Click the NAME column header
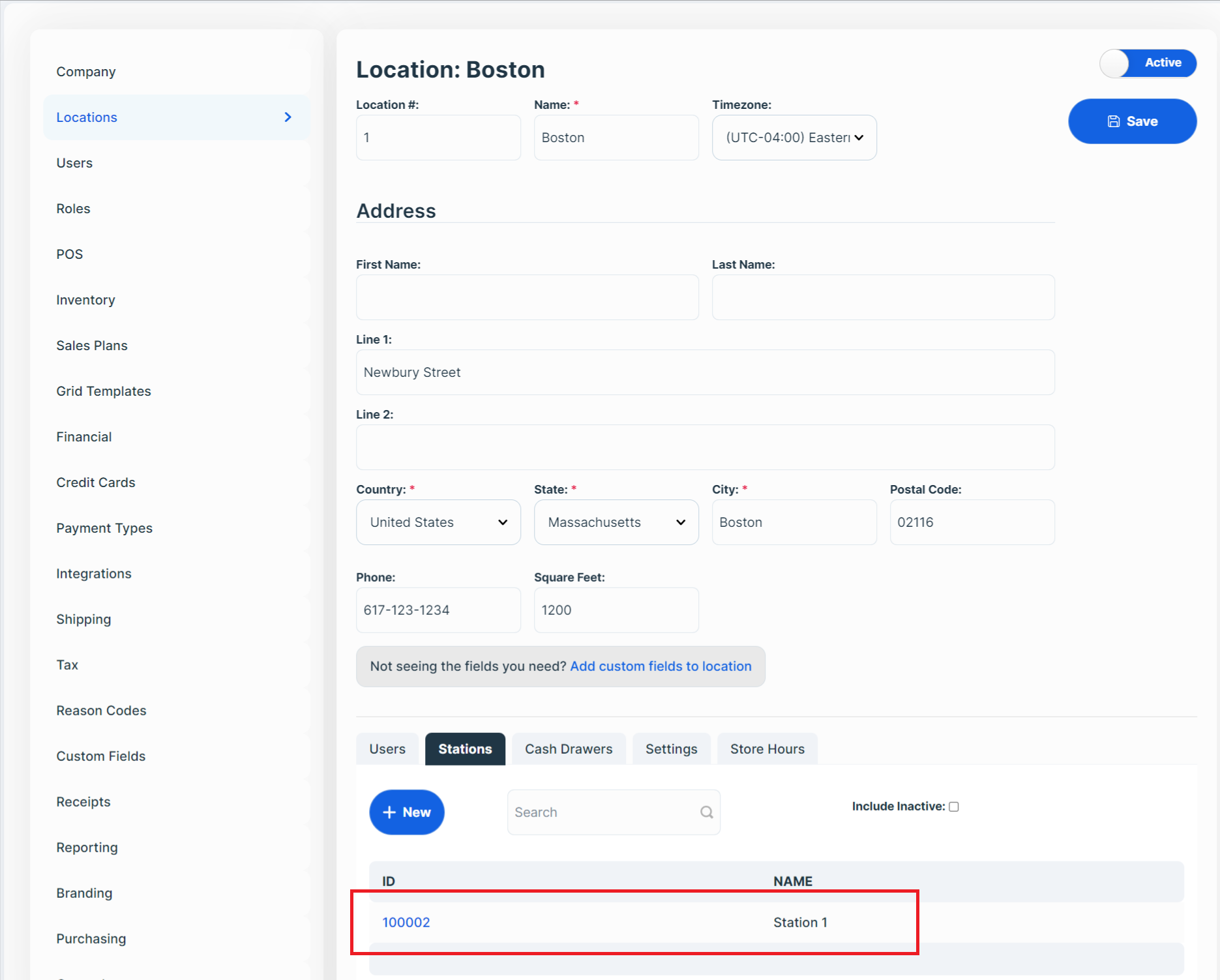Viewport: 1220px width, 980px height. (x=793, y=882)
